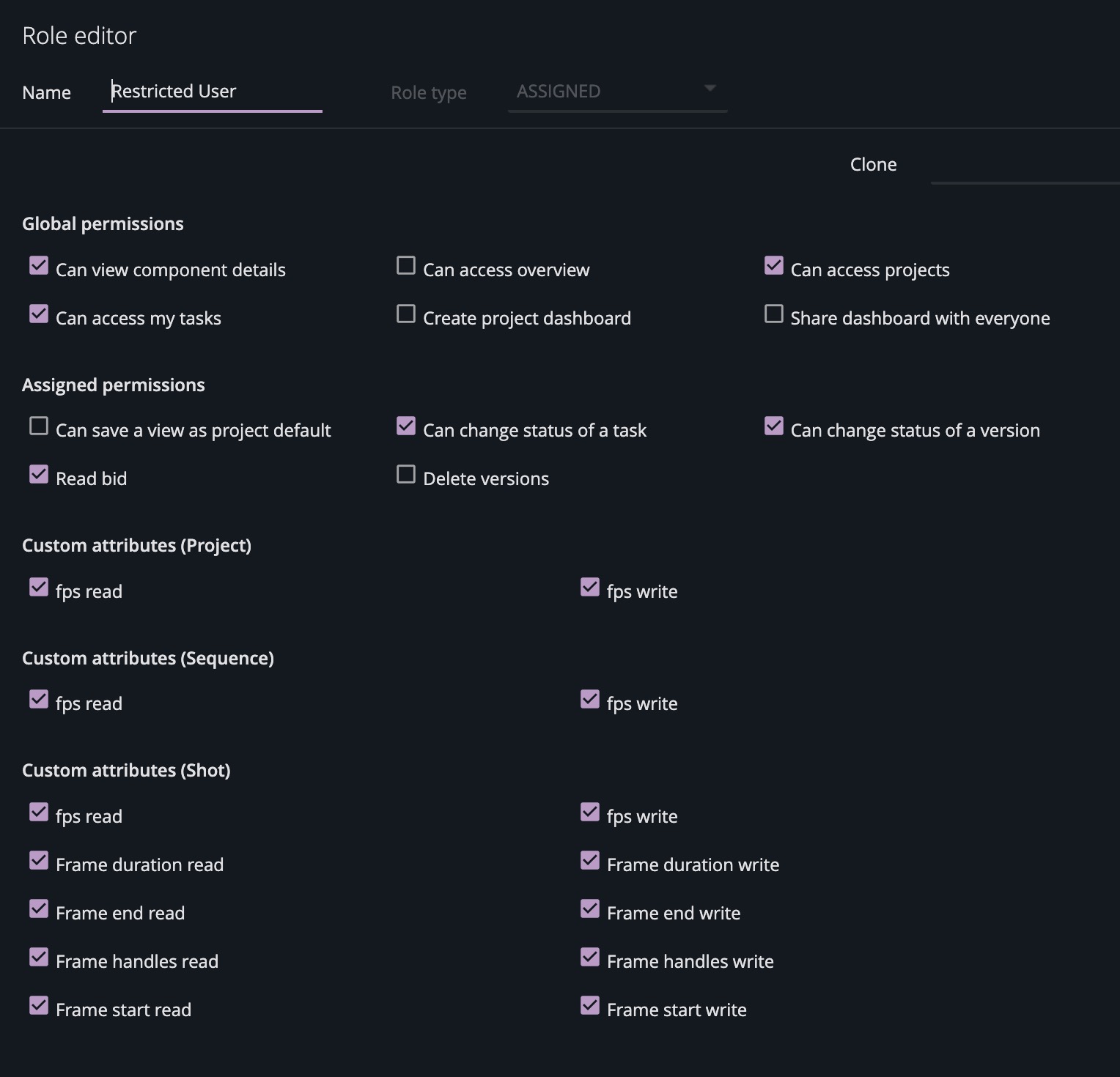Click the Clone button
This screenshot has width=1120, height=1077.
pyautogui.click(x=872, y=164)
